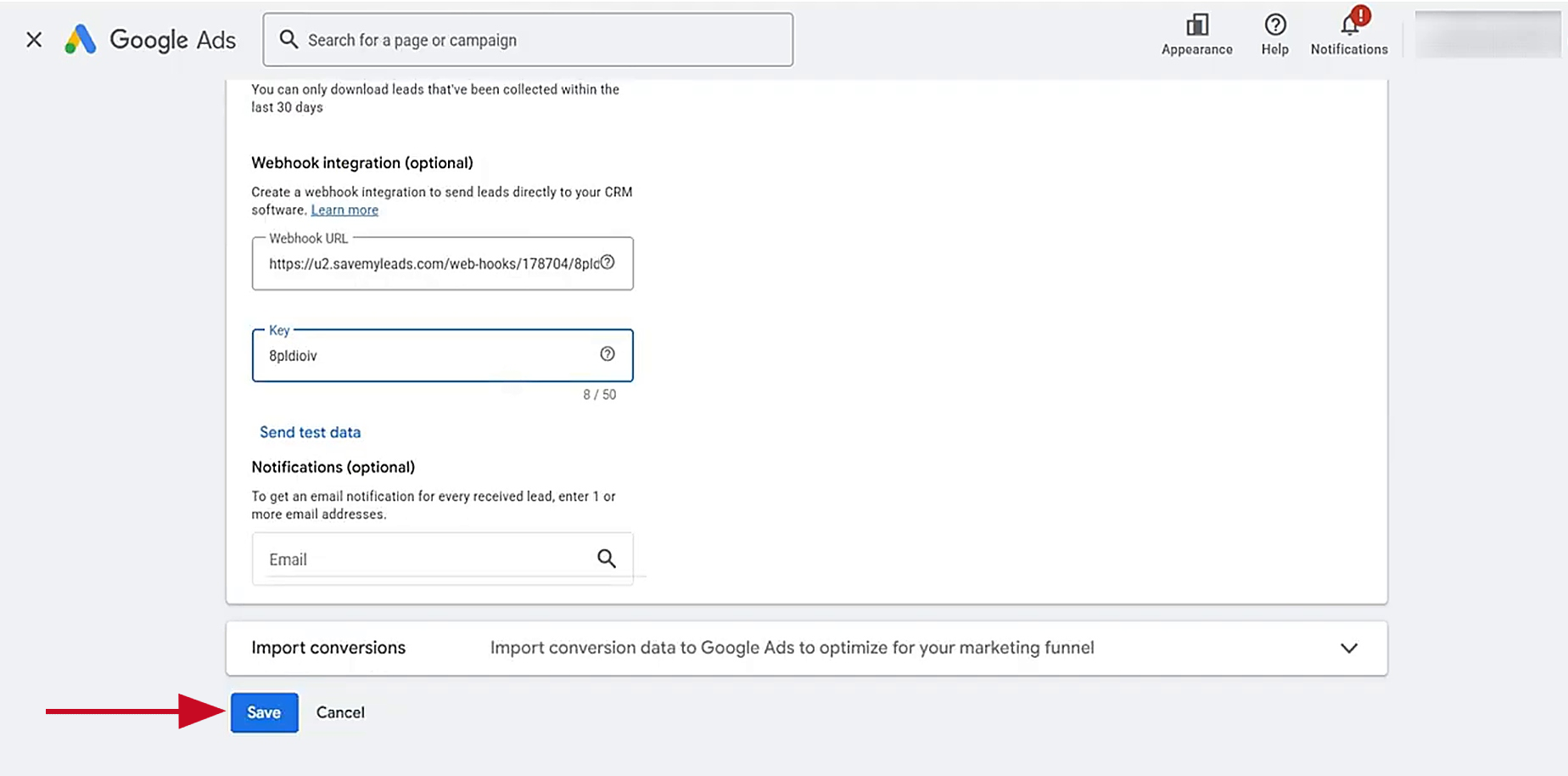Open the blurred account area at top right
1568x776 pixels.
click(1487, 35)
